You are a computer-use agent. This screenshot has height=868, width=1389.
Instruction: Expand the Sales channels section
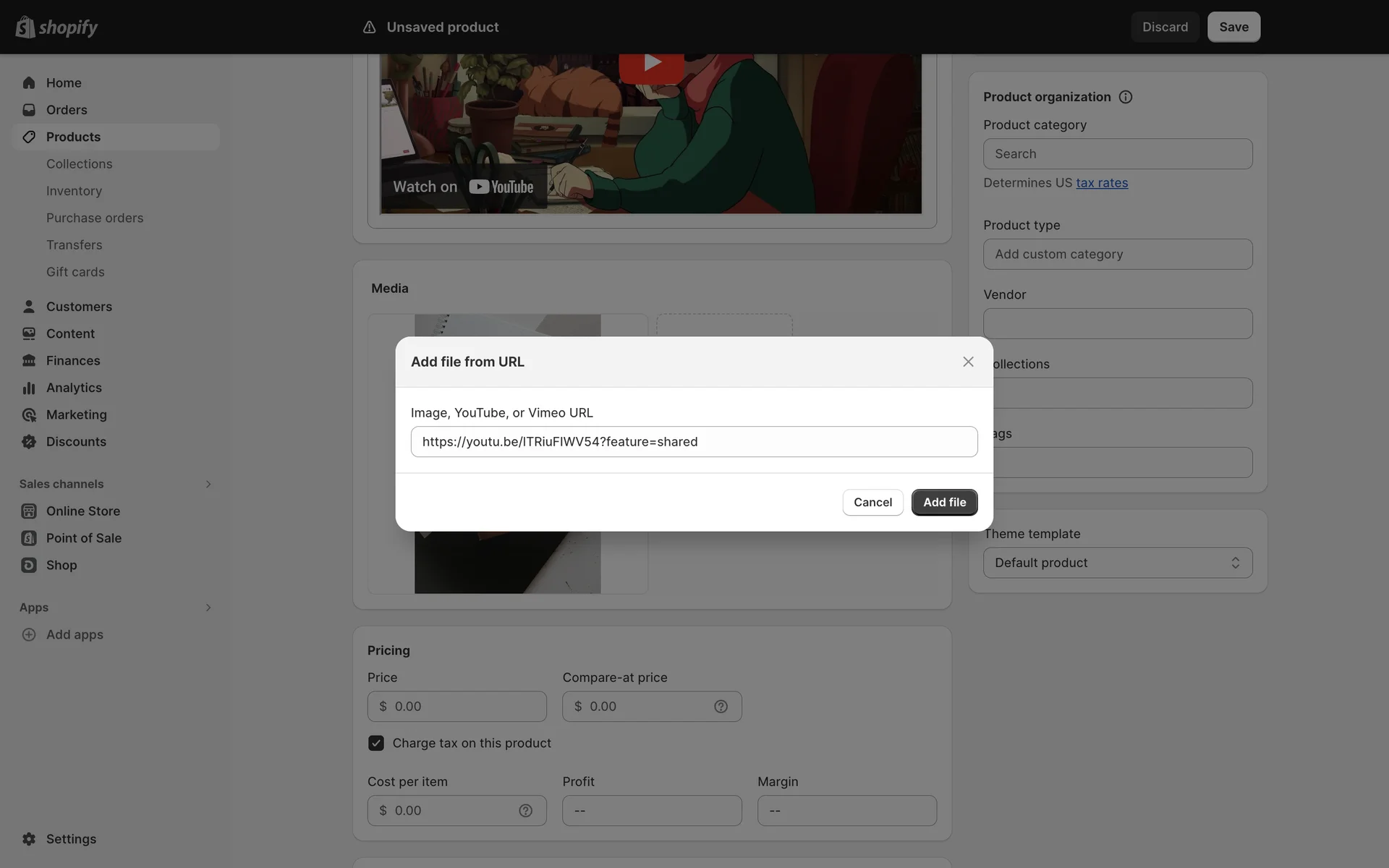(x=208, y=484)
